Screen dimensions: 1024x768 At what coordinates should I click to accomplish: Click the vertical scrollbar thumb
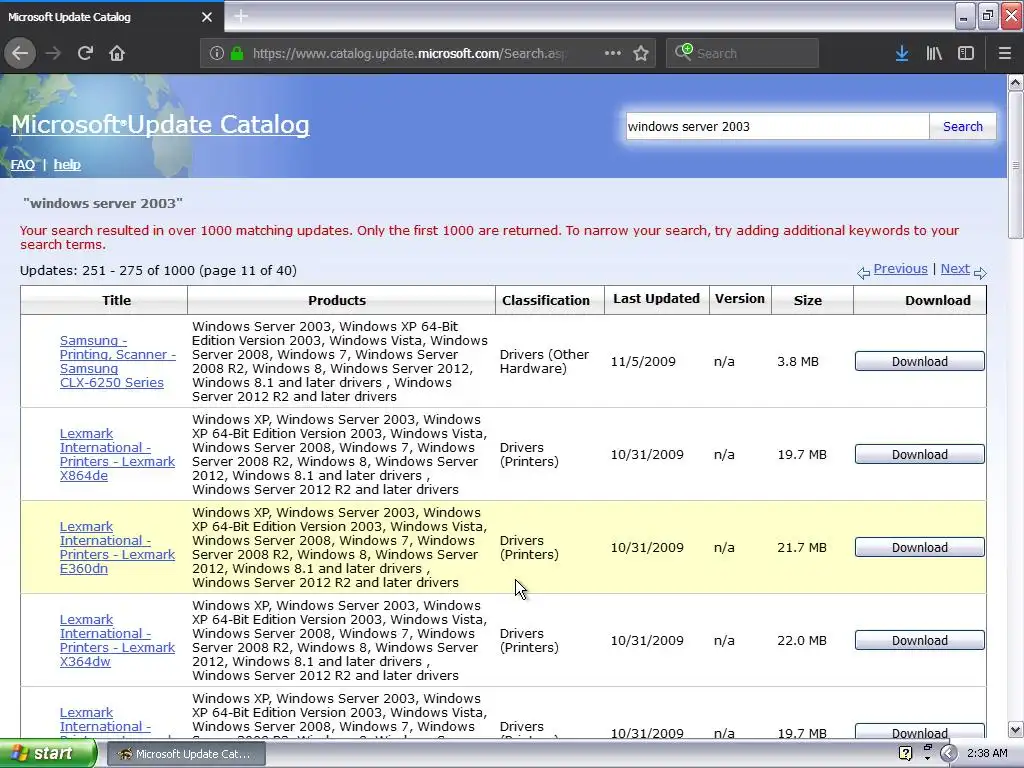[x=1016, y=165]
